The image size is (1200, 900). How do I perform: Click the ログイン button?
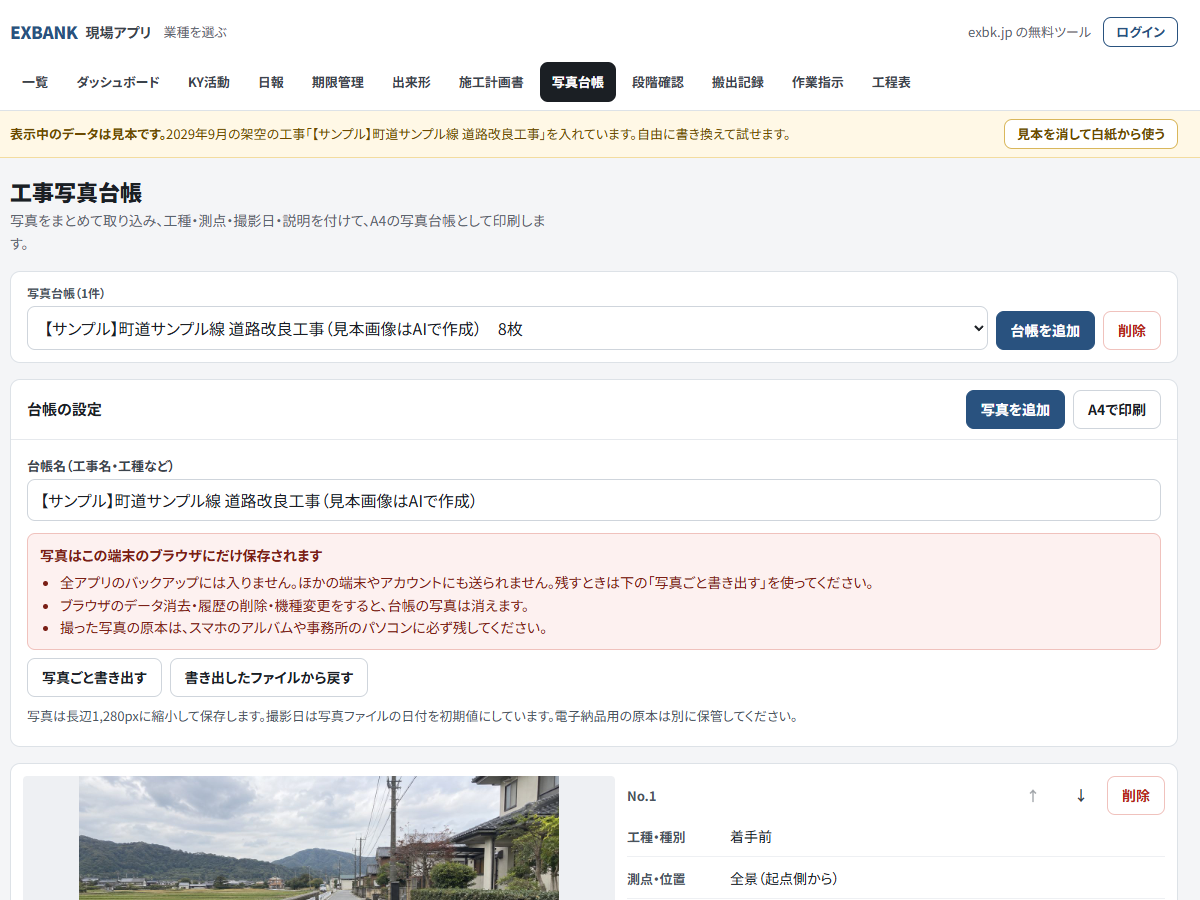pos(1140,32)
